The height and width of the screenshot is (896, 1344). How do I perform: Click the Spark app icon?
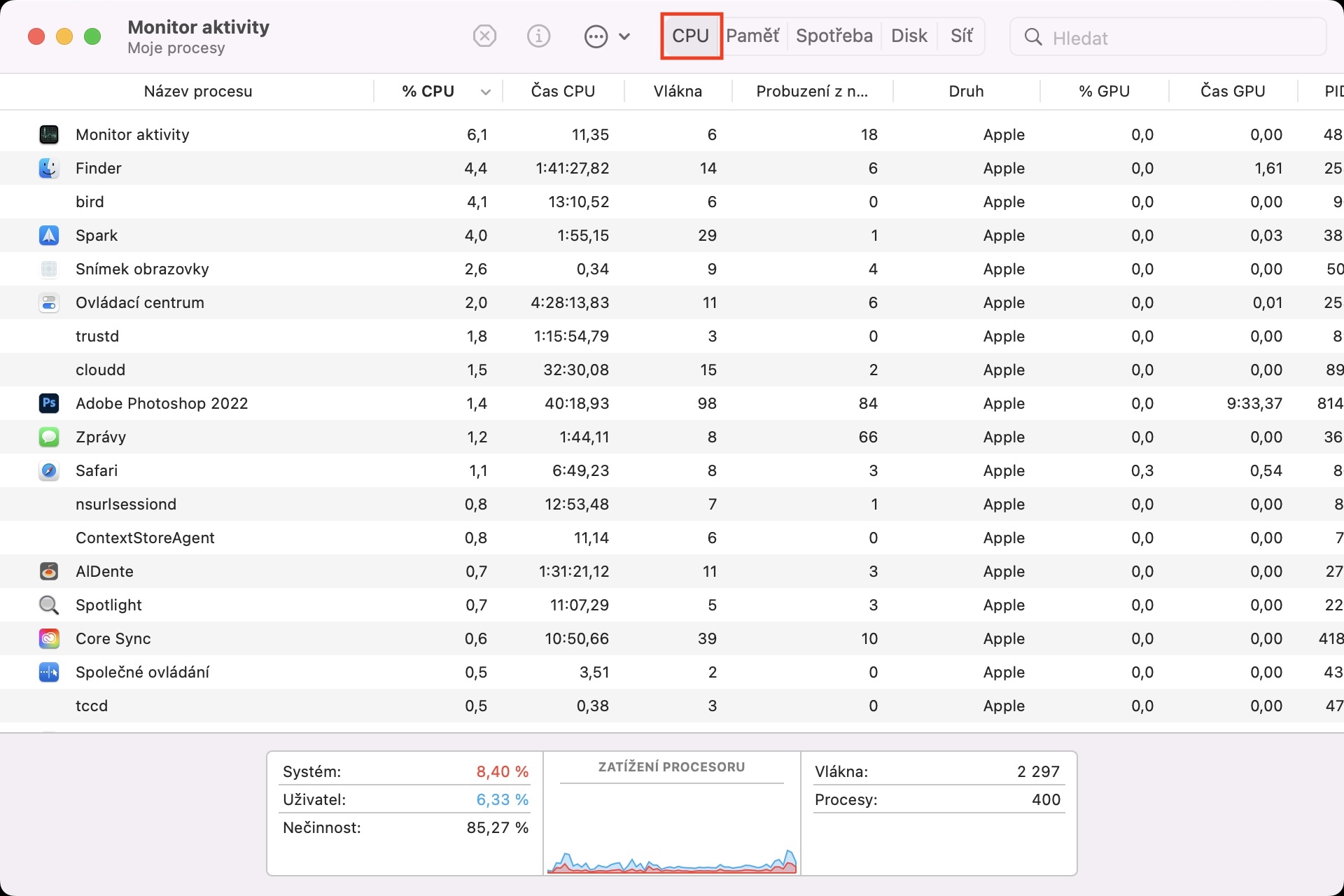(48, 235)
